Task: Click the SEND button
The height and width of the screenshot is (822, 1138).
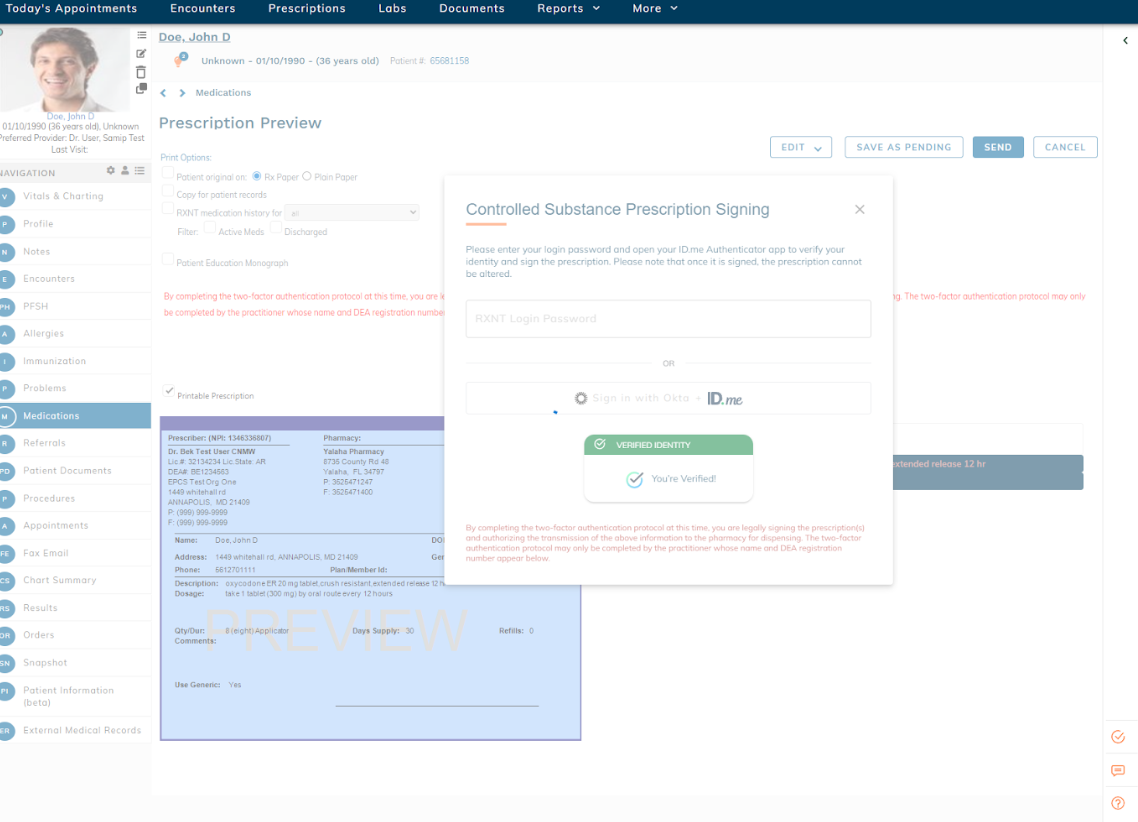Action: pyautogui.click(x=997, y=147)
